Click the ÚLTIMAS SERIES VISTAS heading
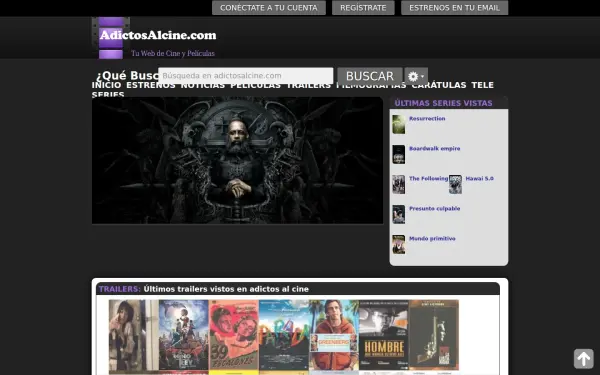 tap(443, 103)
